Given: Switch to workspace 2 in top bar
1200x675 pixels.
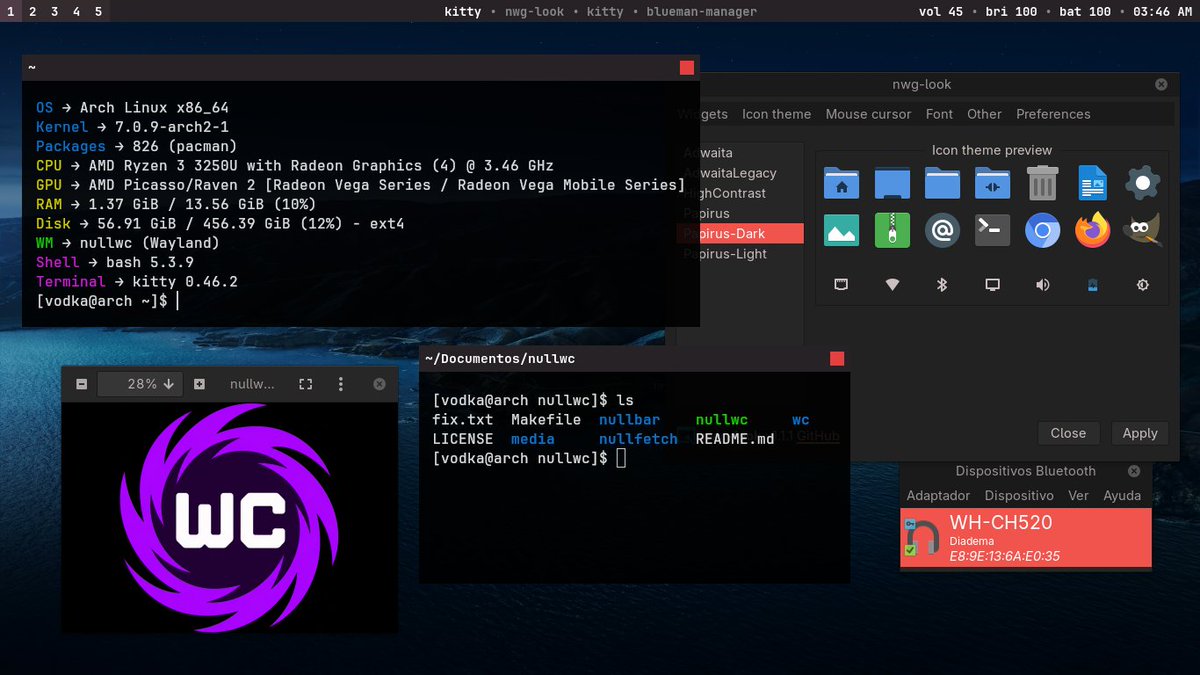Looking at the screenshot, I should coord(32,11).
